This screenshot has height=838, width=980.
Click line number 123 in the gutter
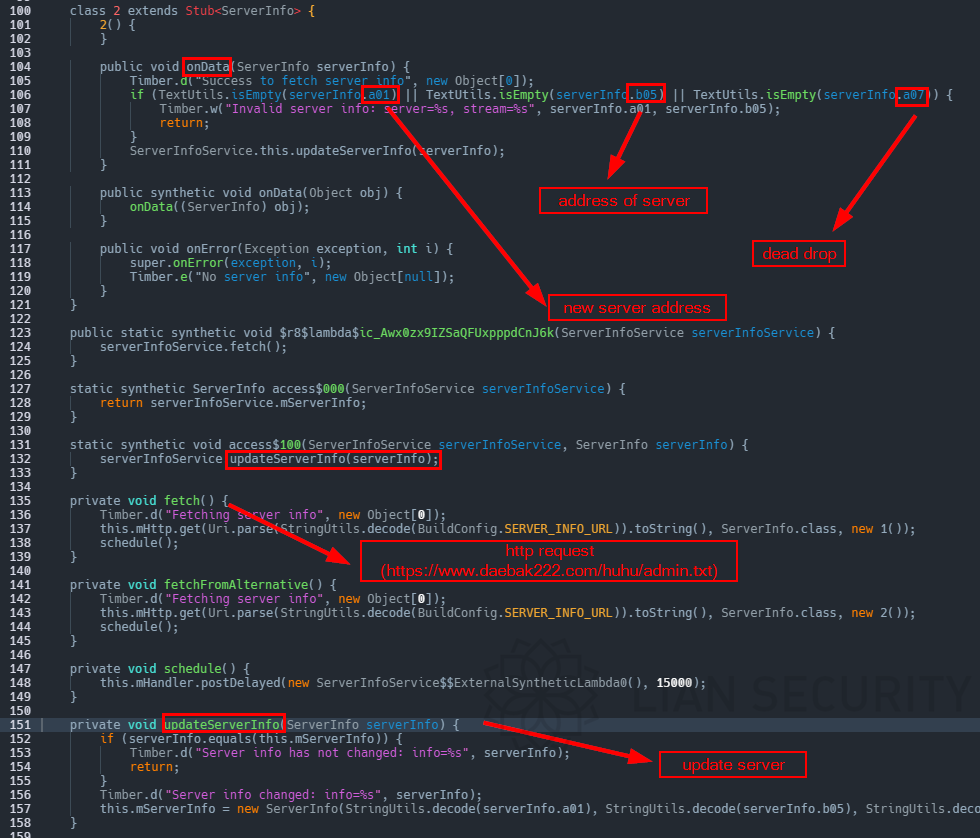[x=20, y=333]
